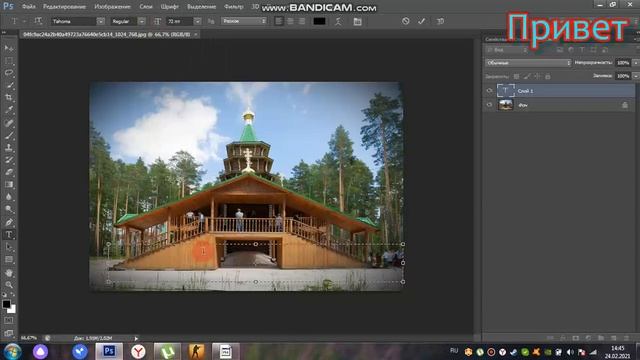The height and width of the screenshot is (360, 640).
Task: Select the Gradient tool
Action: 9,185
